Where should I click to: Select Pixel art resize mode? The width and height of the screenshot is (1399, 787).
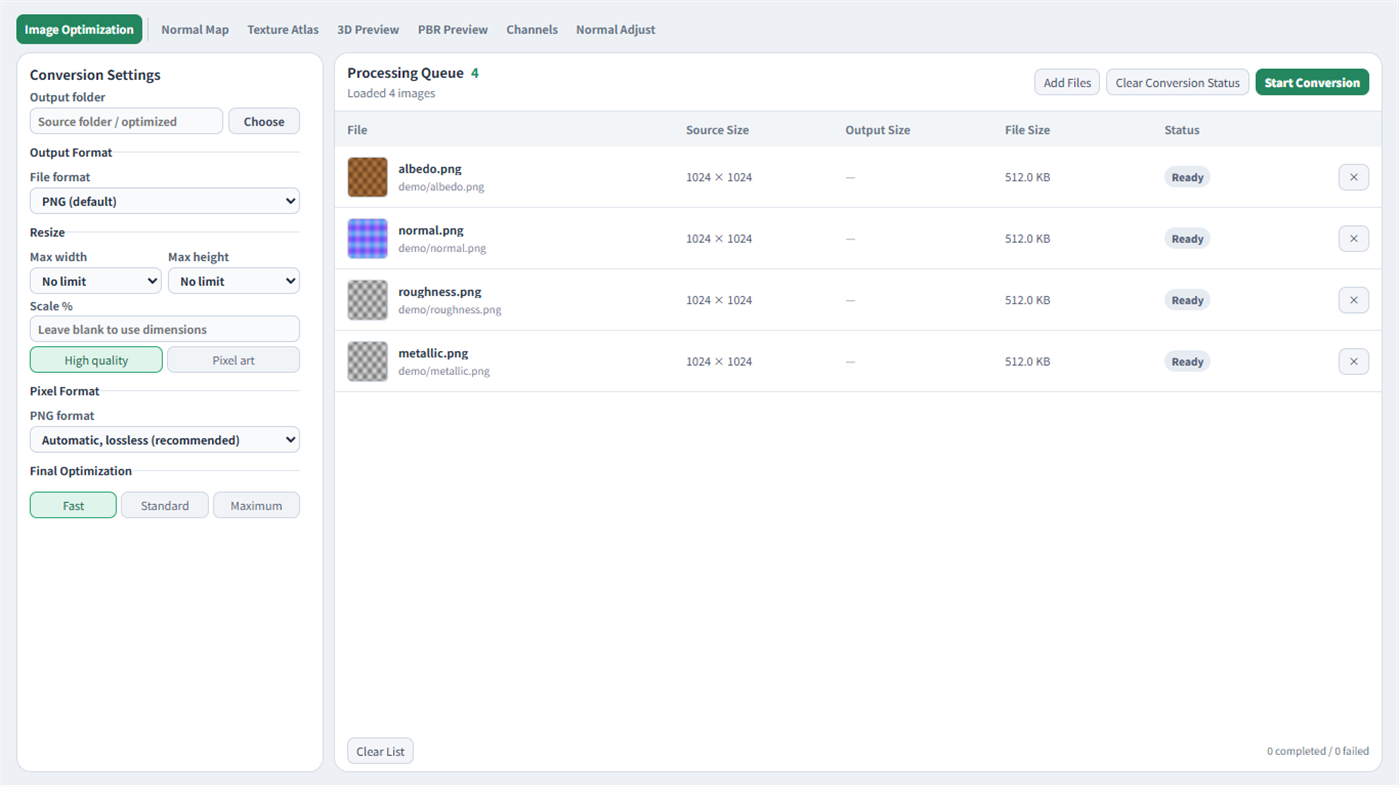(233, 360)
